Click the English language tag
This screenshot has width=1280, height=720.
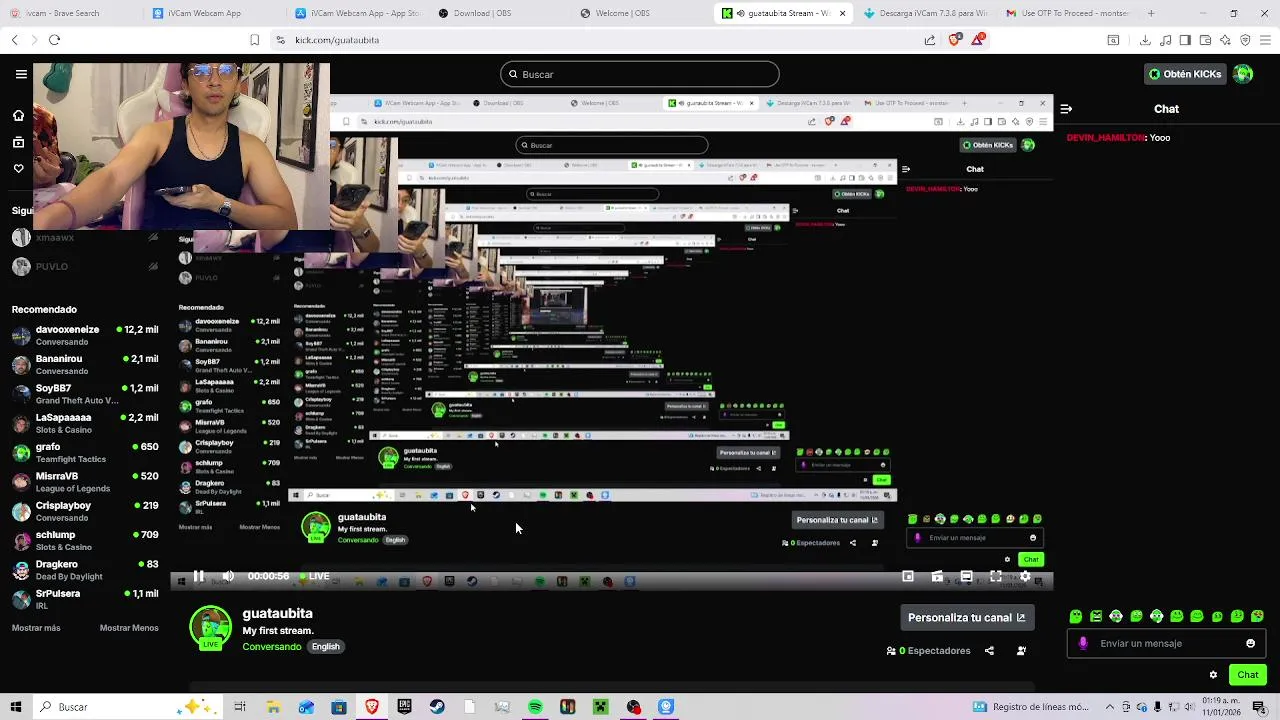pos(325,647)
